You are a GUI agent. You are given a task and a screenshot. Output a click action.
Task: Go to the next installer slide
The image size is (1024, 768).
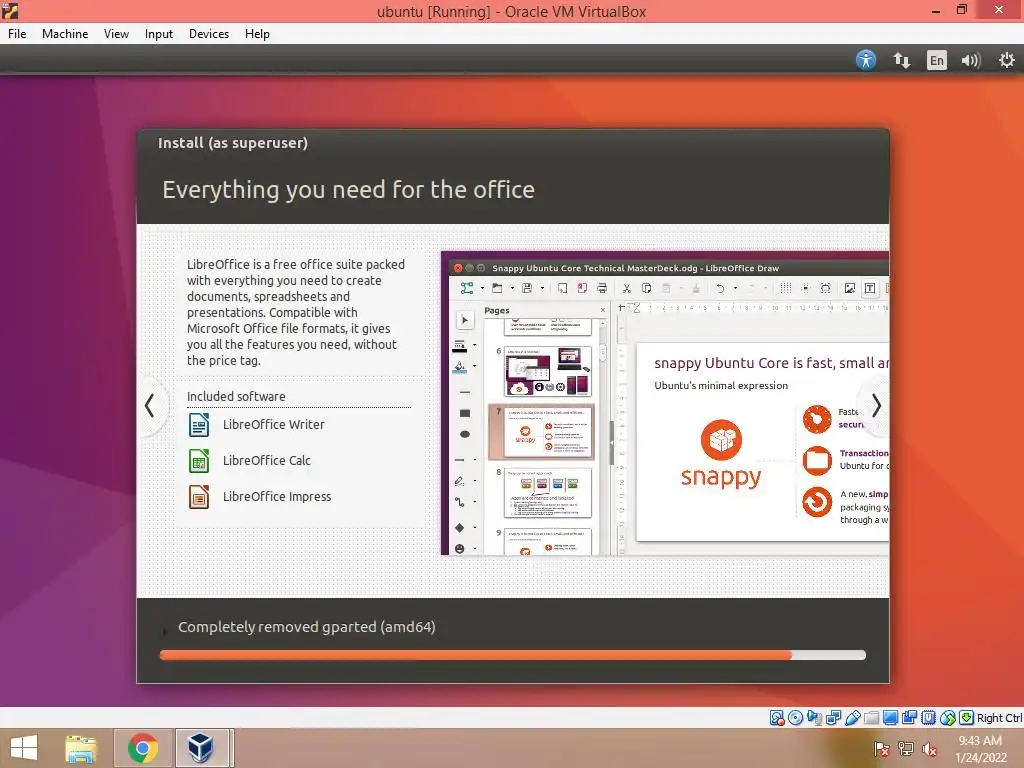pyautogui.click(x=876, y=406)
